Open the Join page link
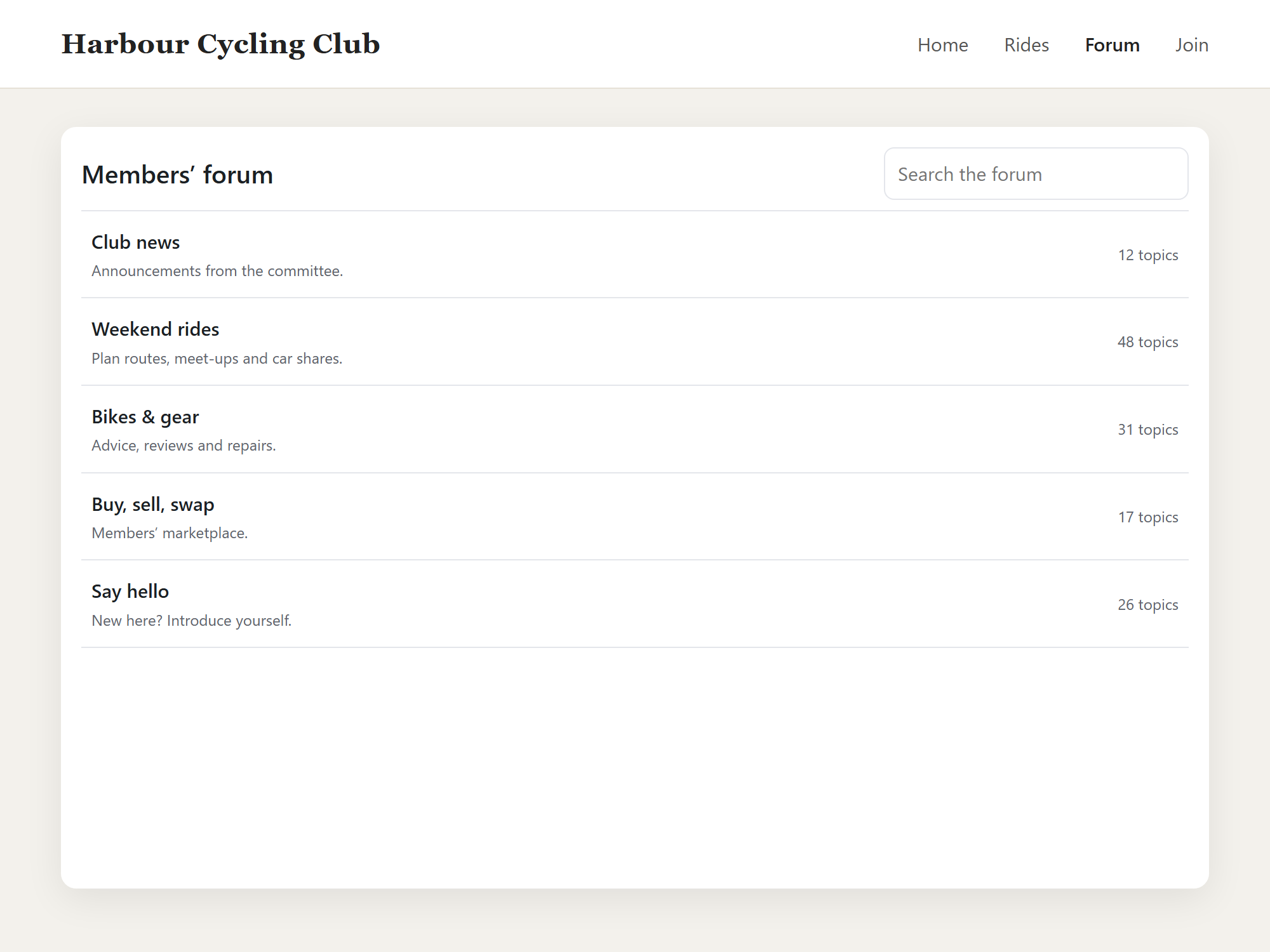 pyautogui.click(x=1191, y=45)
